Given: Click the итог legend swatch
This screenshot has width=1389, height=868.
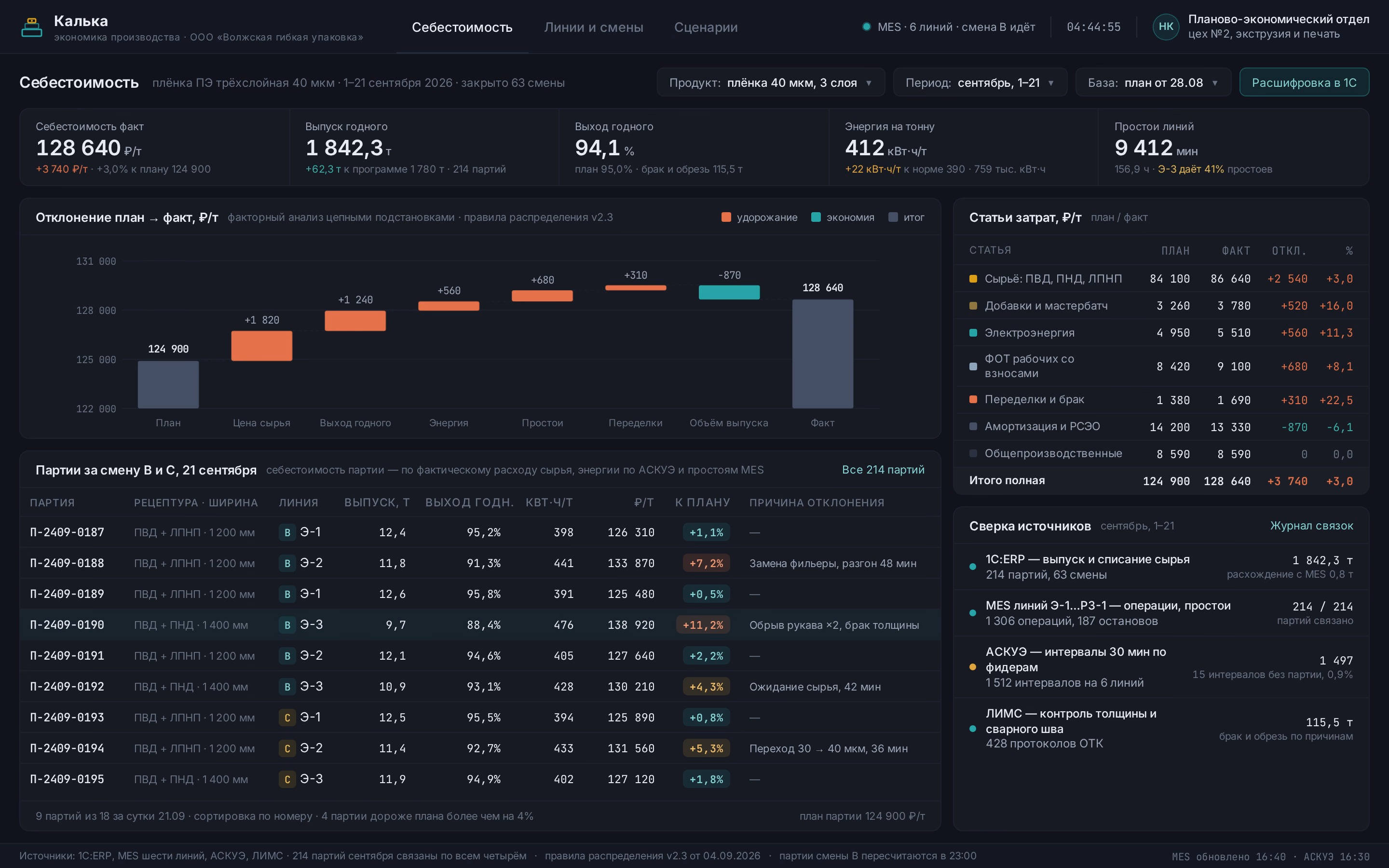Looking at the screenshot, I should click(x=893, y=217).
